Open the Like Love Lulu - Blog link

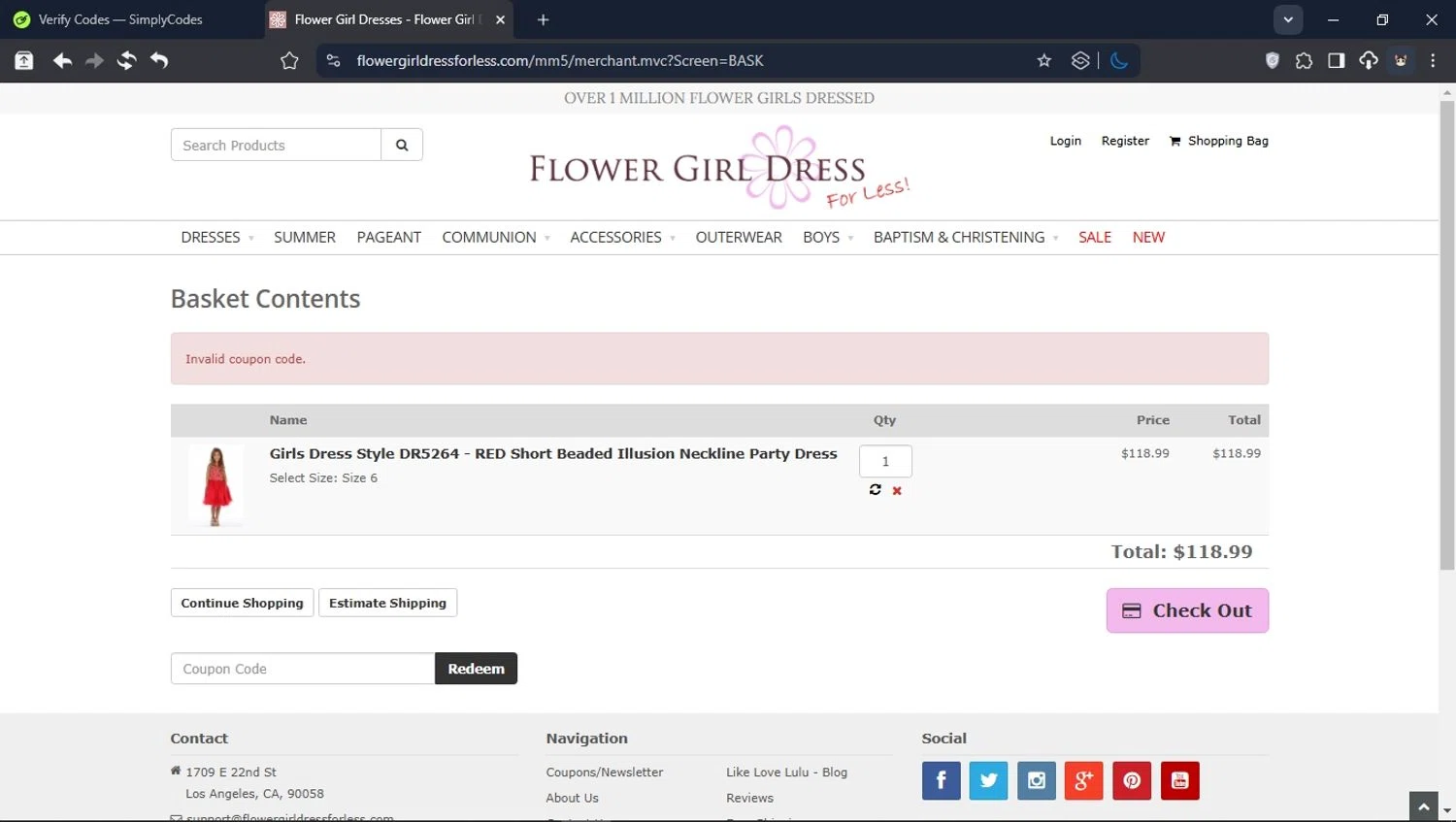click(x=786, y=773)
